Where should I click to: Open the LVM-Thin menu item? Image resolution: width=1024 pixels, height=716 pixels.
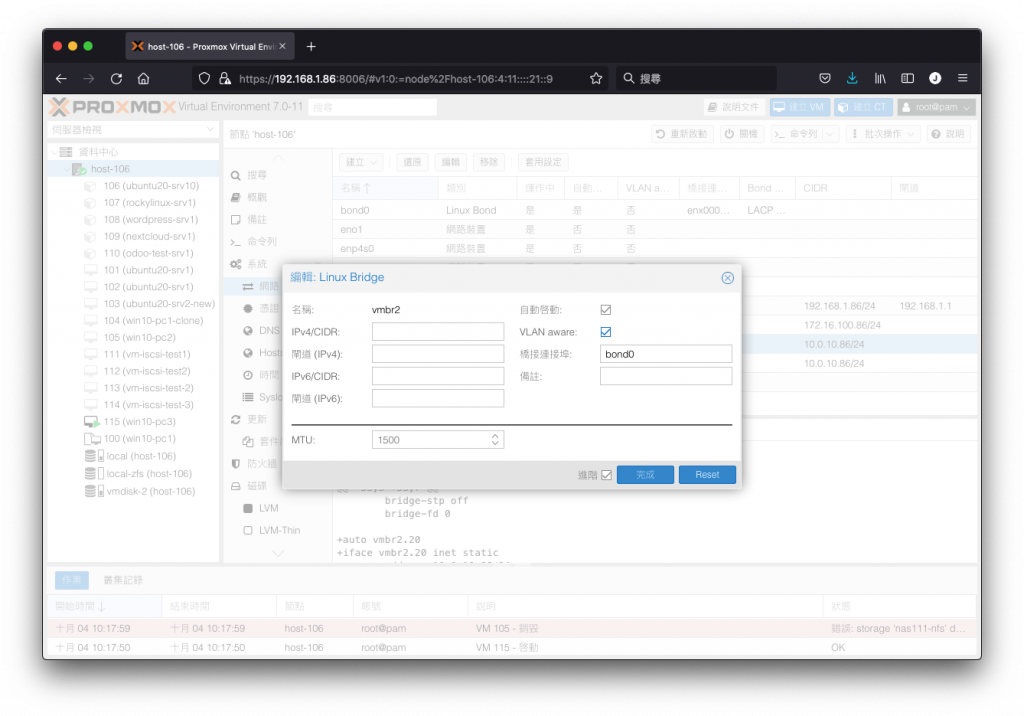(278, 530)
